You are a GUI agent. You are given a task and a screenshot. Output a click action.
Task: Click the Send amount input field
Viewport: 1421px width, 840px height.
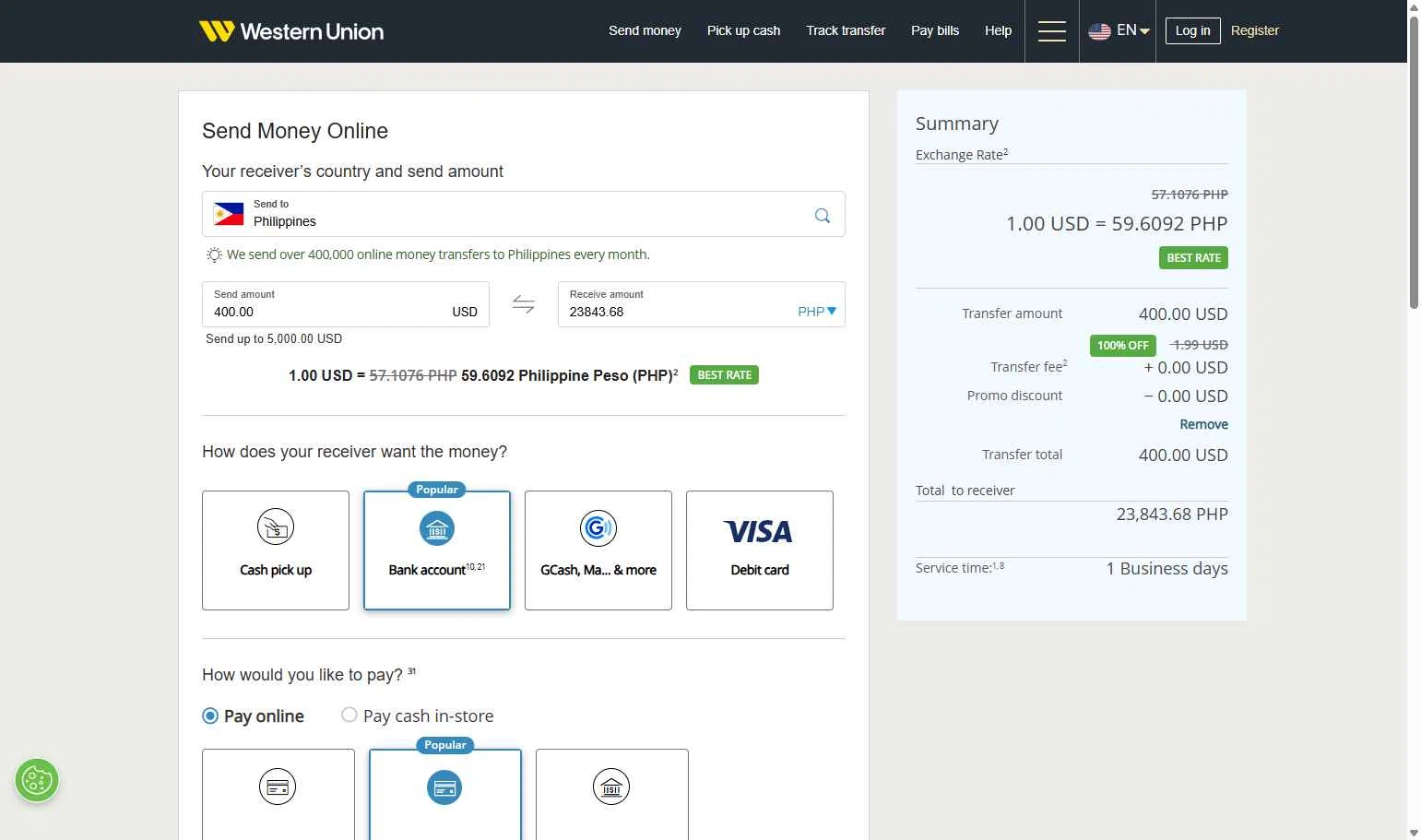(346, 304)
